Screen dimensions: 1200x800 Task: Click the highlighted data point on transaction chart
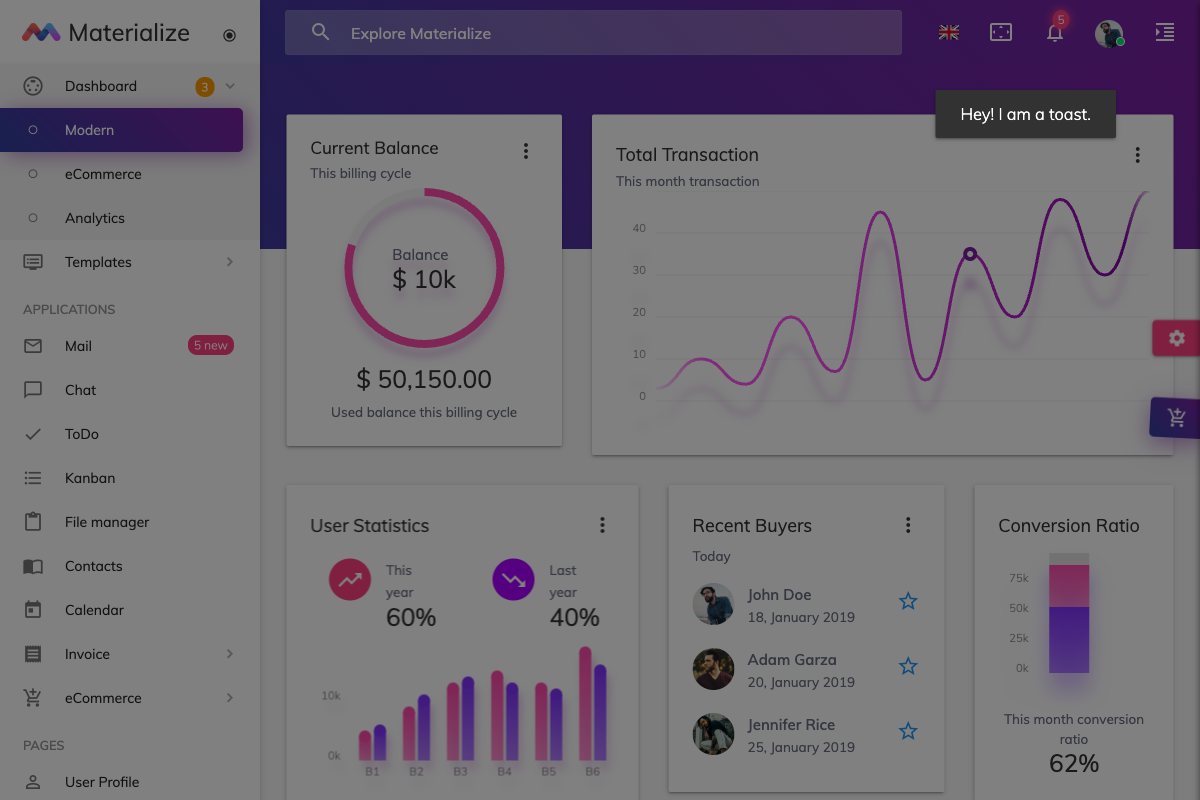tap(969, 254)
